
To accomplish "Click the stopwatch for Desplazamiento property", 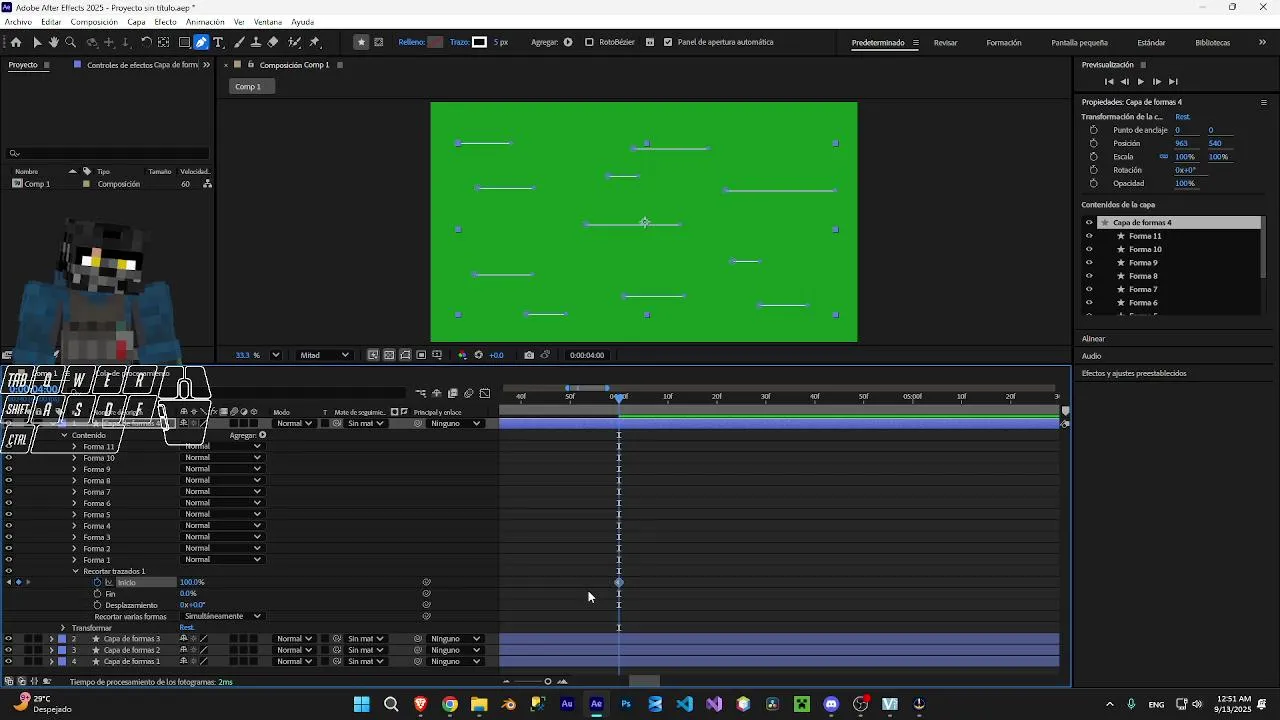I will 97,605.
